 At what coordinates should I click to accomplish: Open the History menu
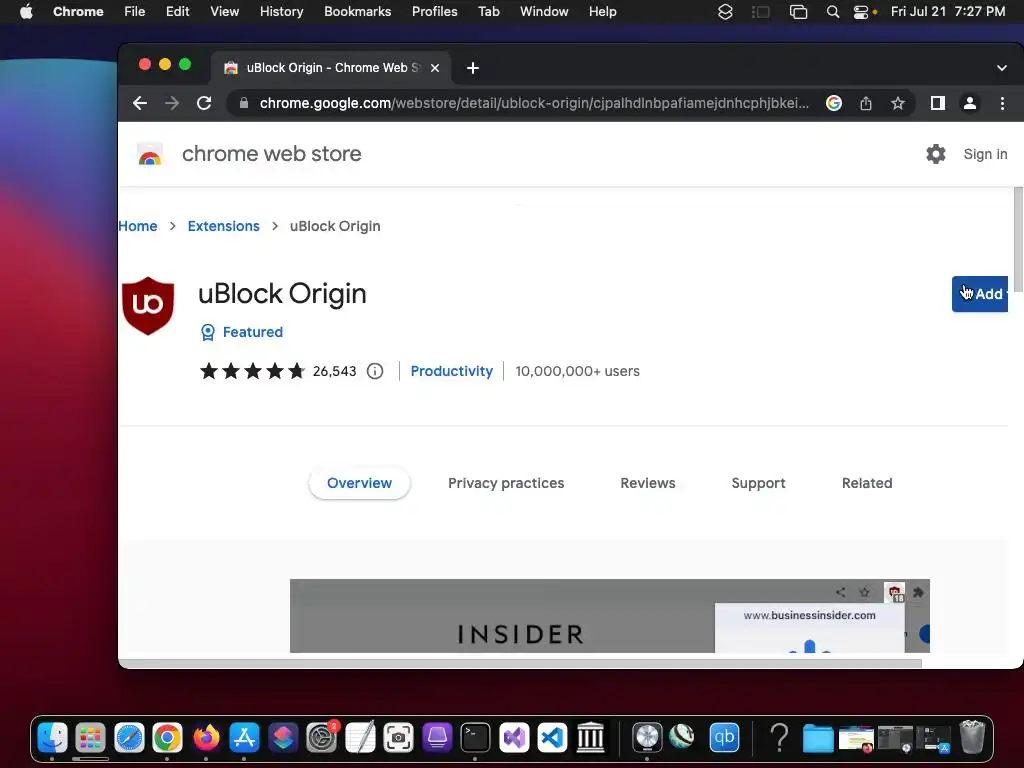pos(281,12)
